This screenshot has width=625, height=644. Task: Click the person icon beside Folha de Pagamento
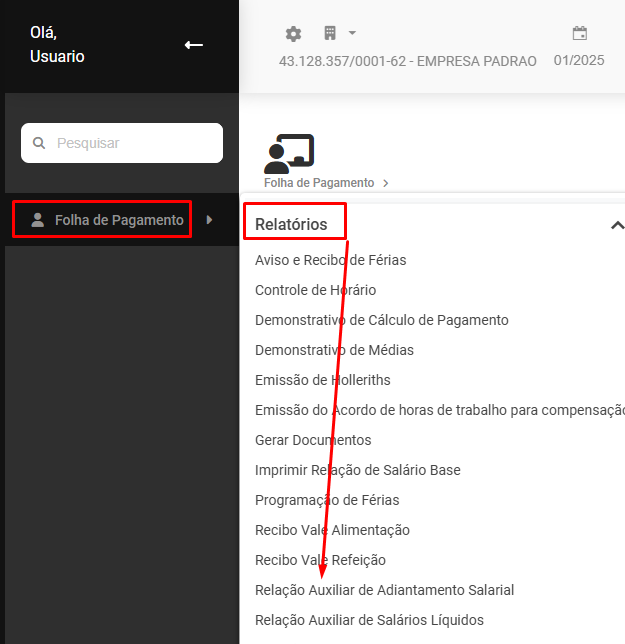[x=38, y=220]
